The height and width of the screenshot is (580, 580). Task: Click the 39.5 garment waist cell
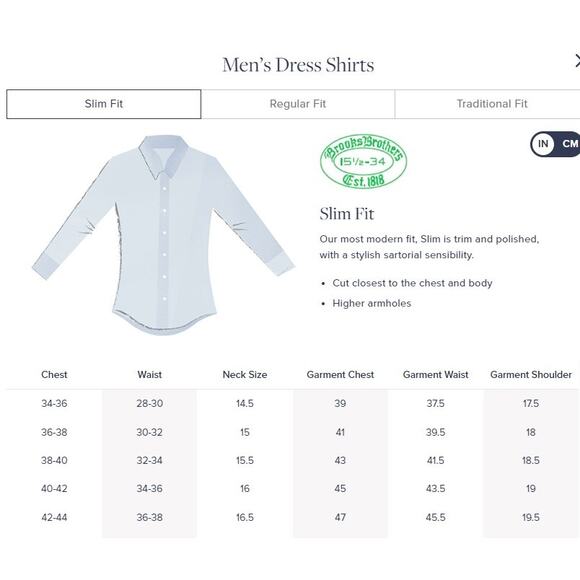[435, 432]
